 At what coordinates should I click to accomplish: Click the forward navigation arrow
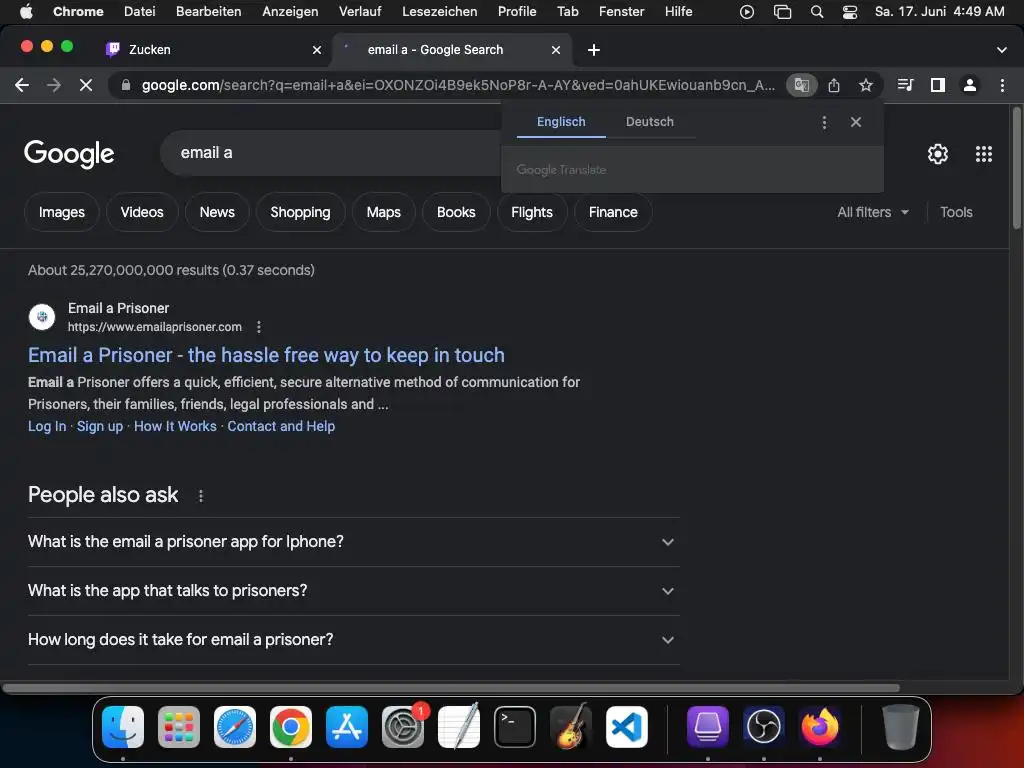coord(54,85)
